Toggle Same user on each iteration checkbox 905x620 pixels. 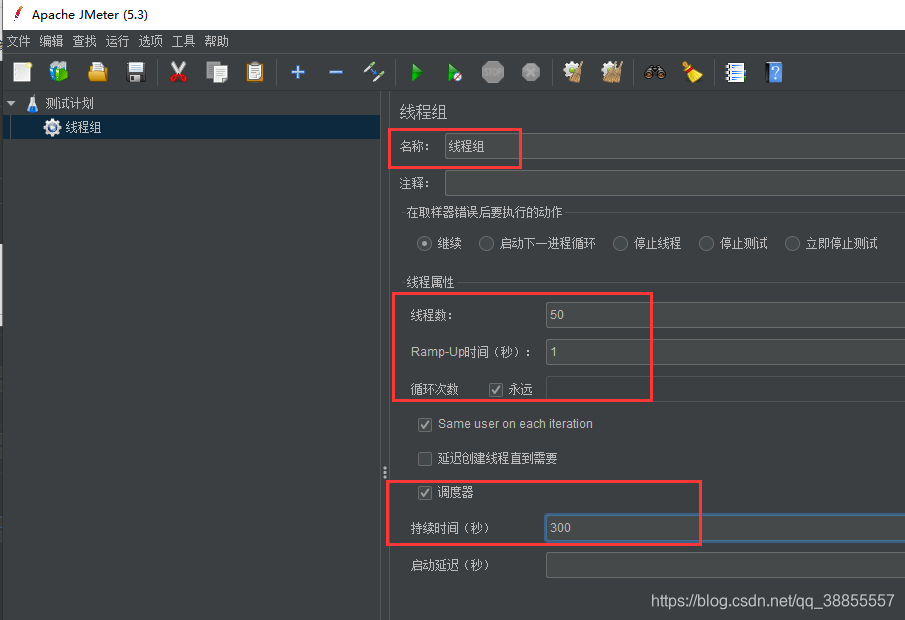click(425, 425)
